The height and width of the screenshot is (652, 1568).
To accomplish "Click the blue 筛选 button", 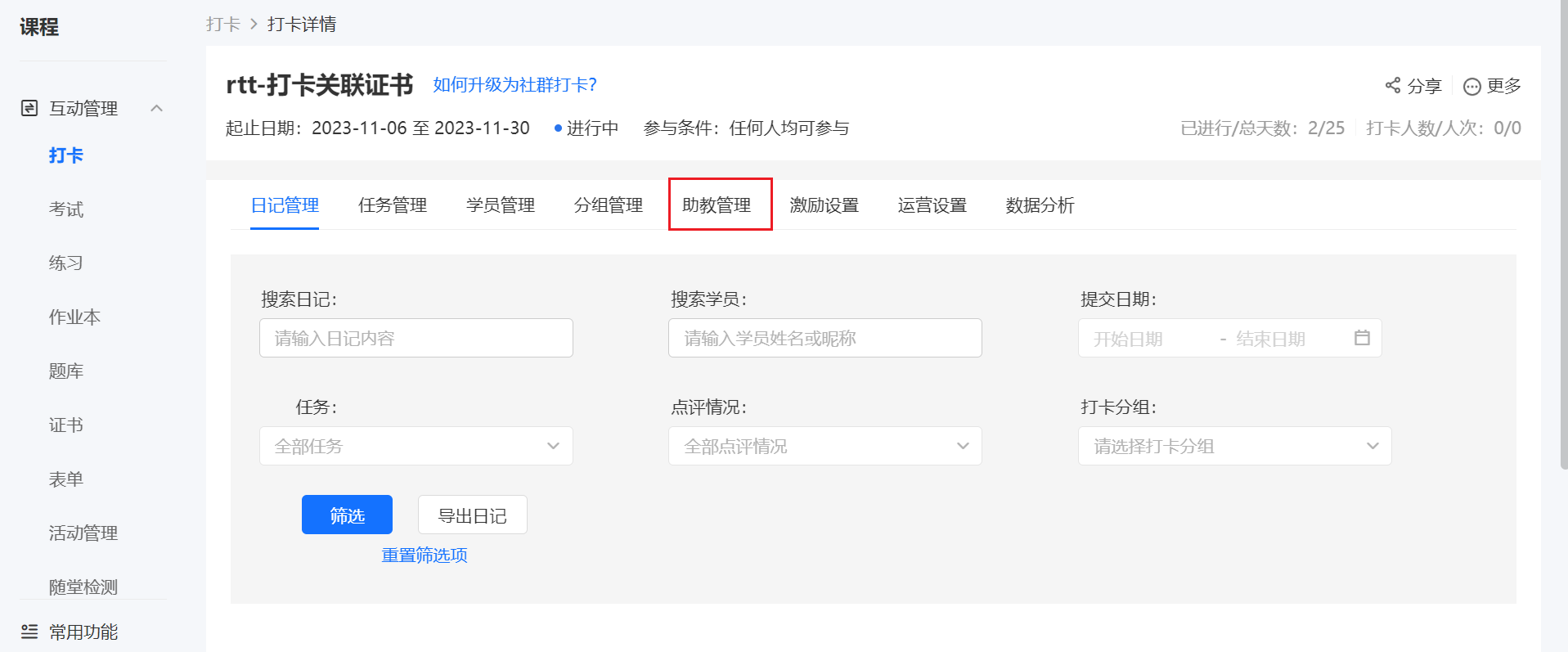I will tap(347, 515).
